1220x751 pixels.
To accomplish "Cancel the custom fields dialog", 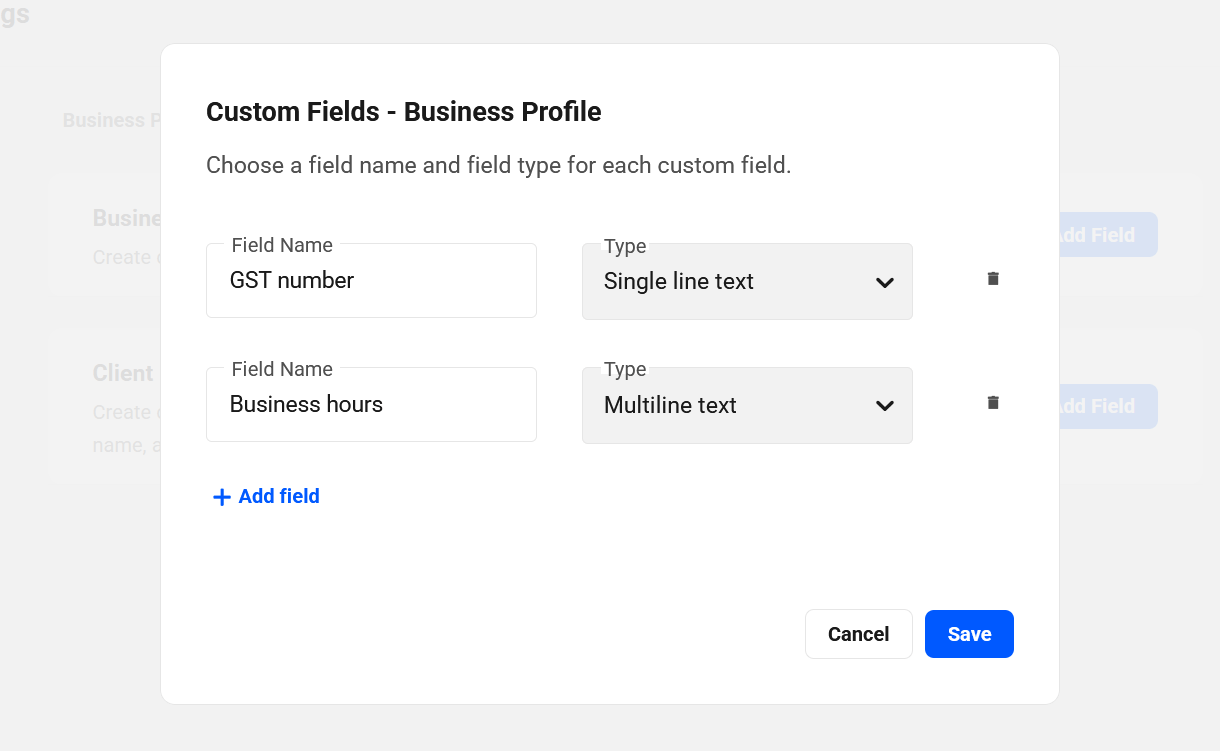I will point(858,634).
